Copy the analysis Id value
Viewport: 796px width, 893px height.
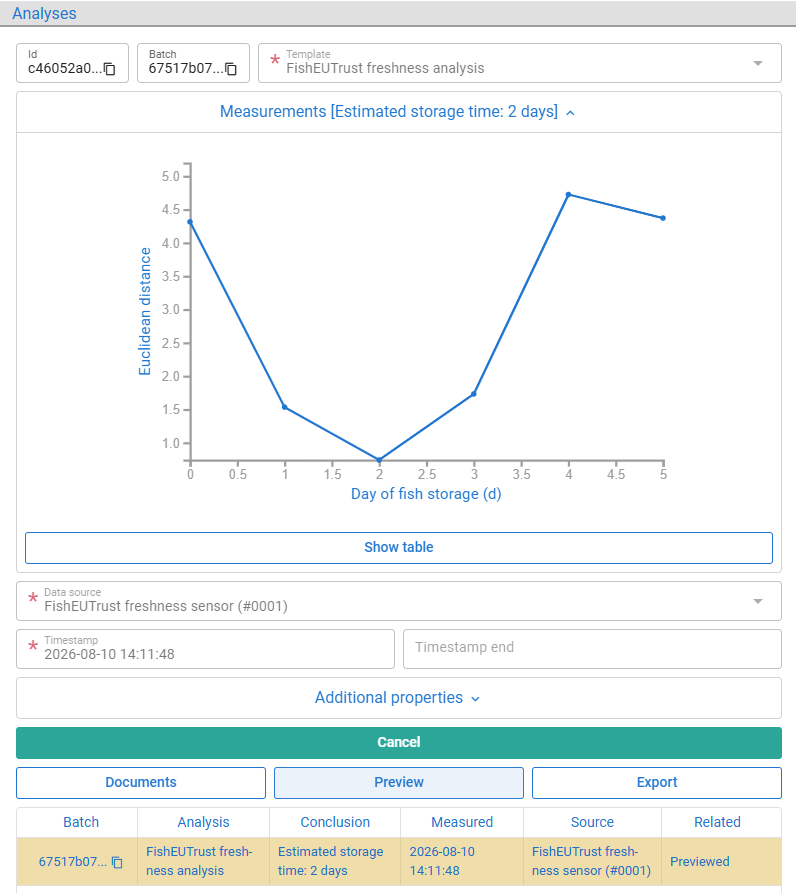pos(110,69)
